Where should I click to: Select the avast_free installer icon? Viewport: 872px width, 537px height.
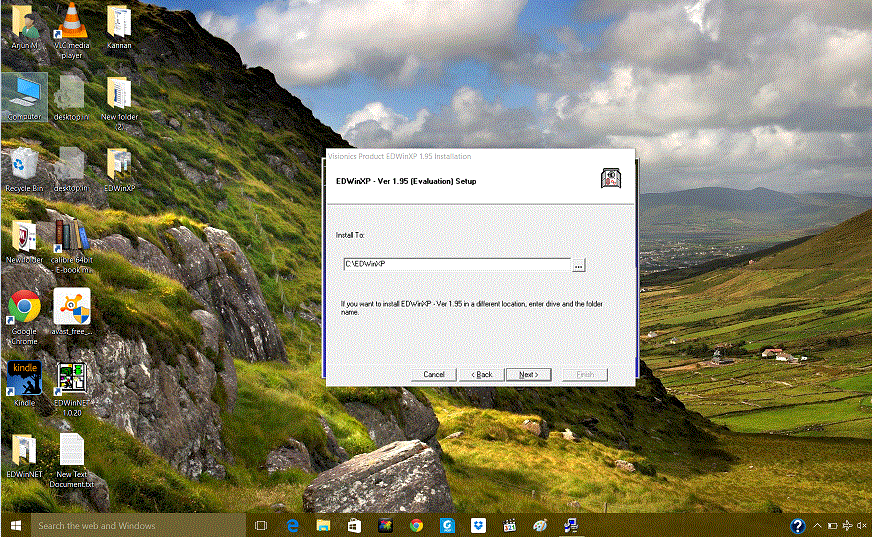[x=72, y=311]
